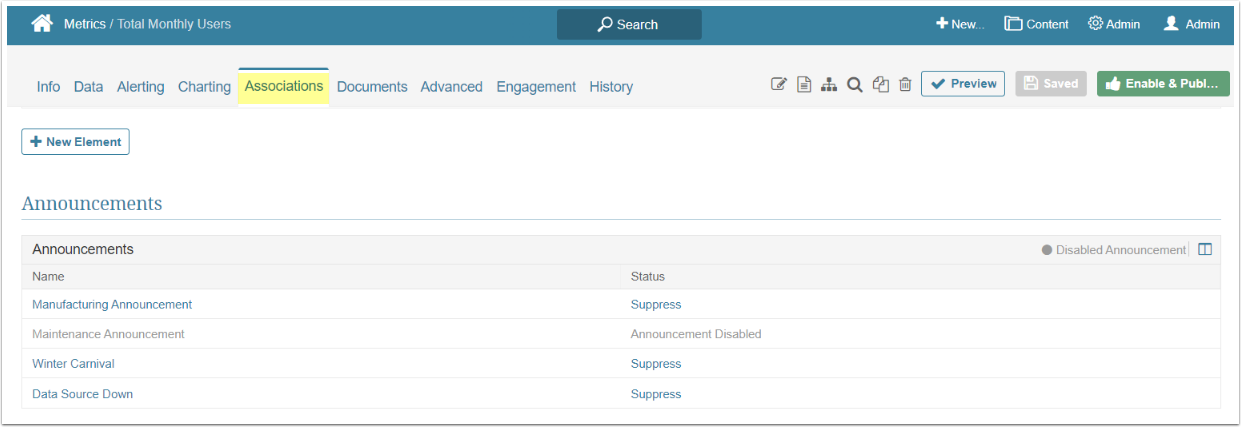Click the edit pencil icon
The width and height of the screenshot is (1241, 427).
(779, 85)
